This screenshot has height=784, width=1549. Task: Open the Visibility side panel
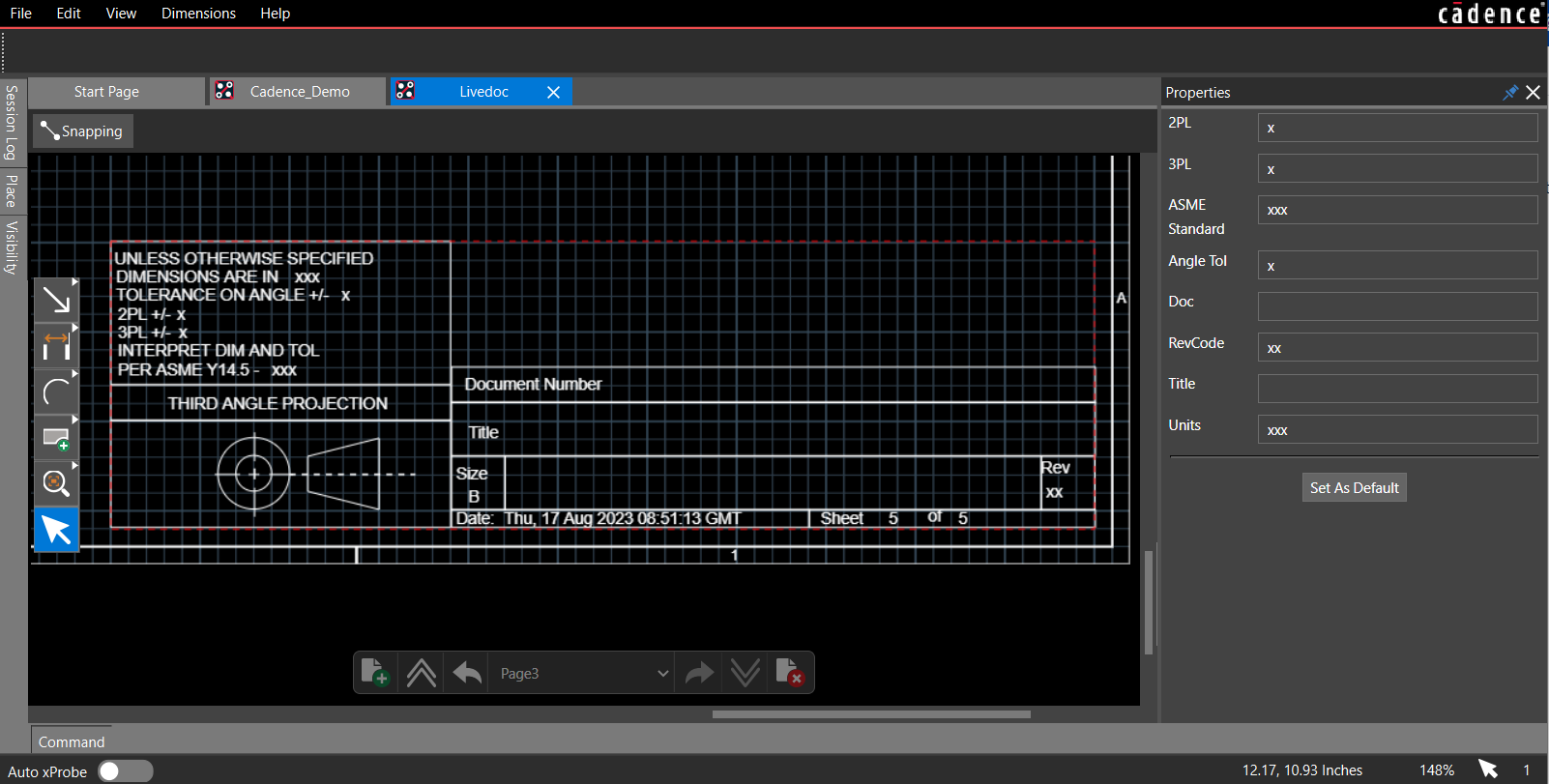(12, 247)
